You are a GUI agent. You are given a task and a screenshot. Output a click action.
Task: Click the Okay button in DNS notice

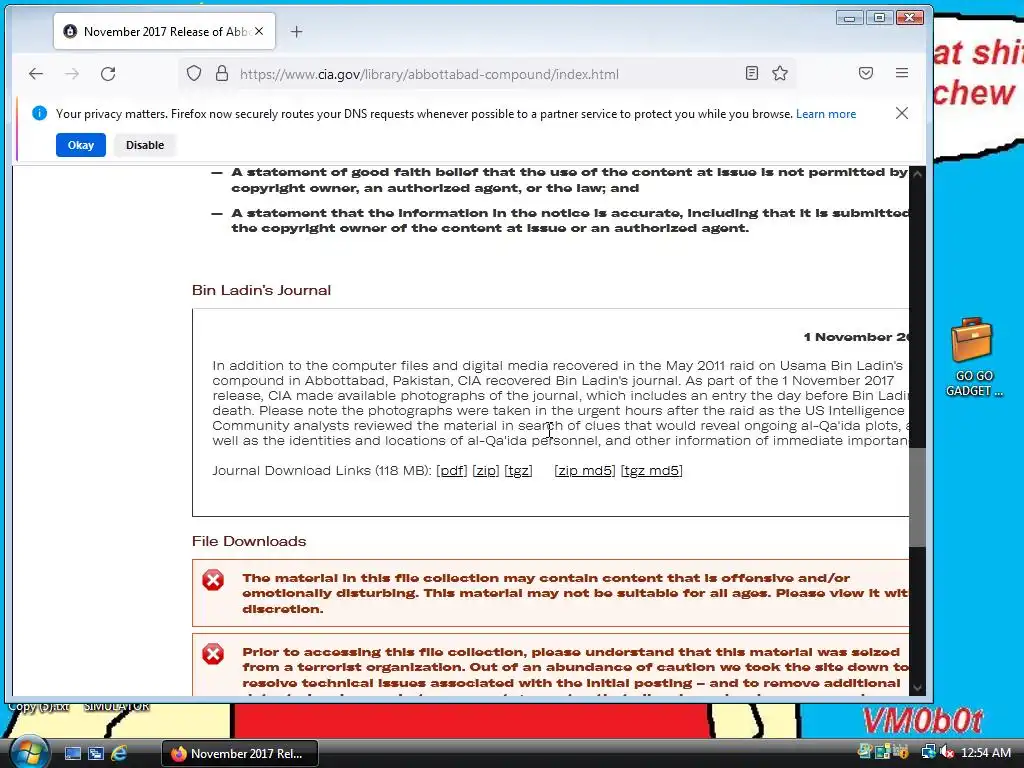[x=81, y=145]
